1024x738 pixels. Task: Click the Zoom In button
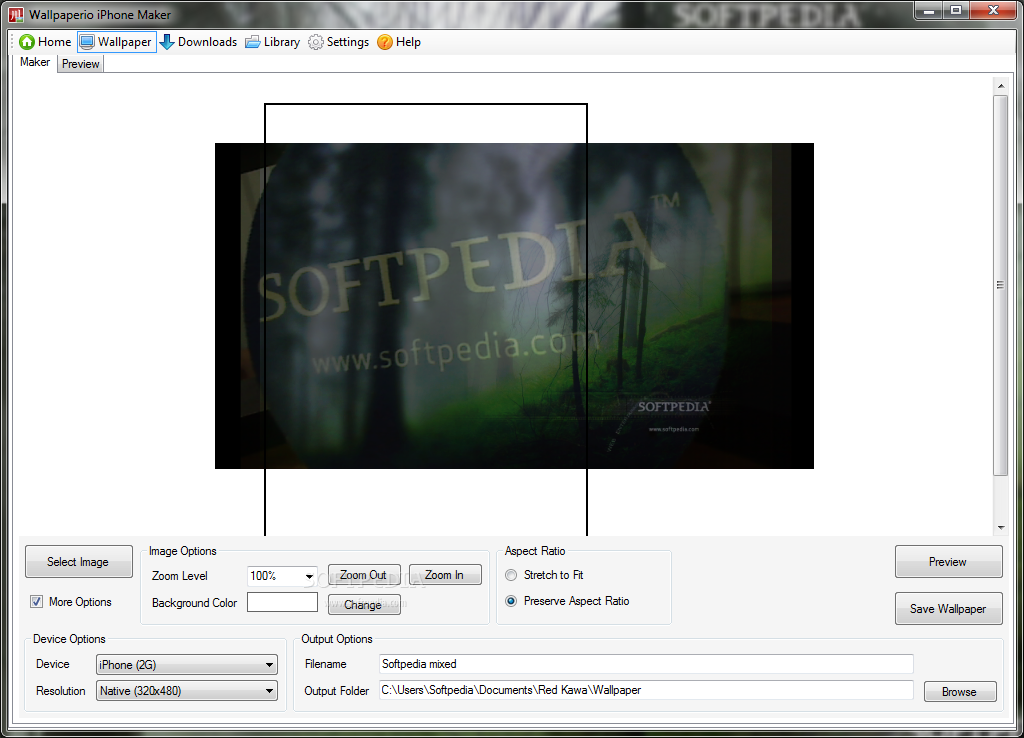(445, 575)
